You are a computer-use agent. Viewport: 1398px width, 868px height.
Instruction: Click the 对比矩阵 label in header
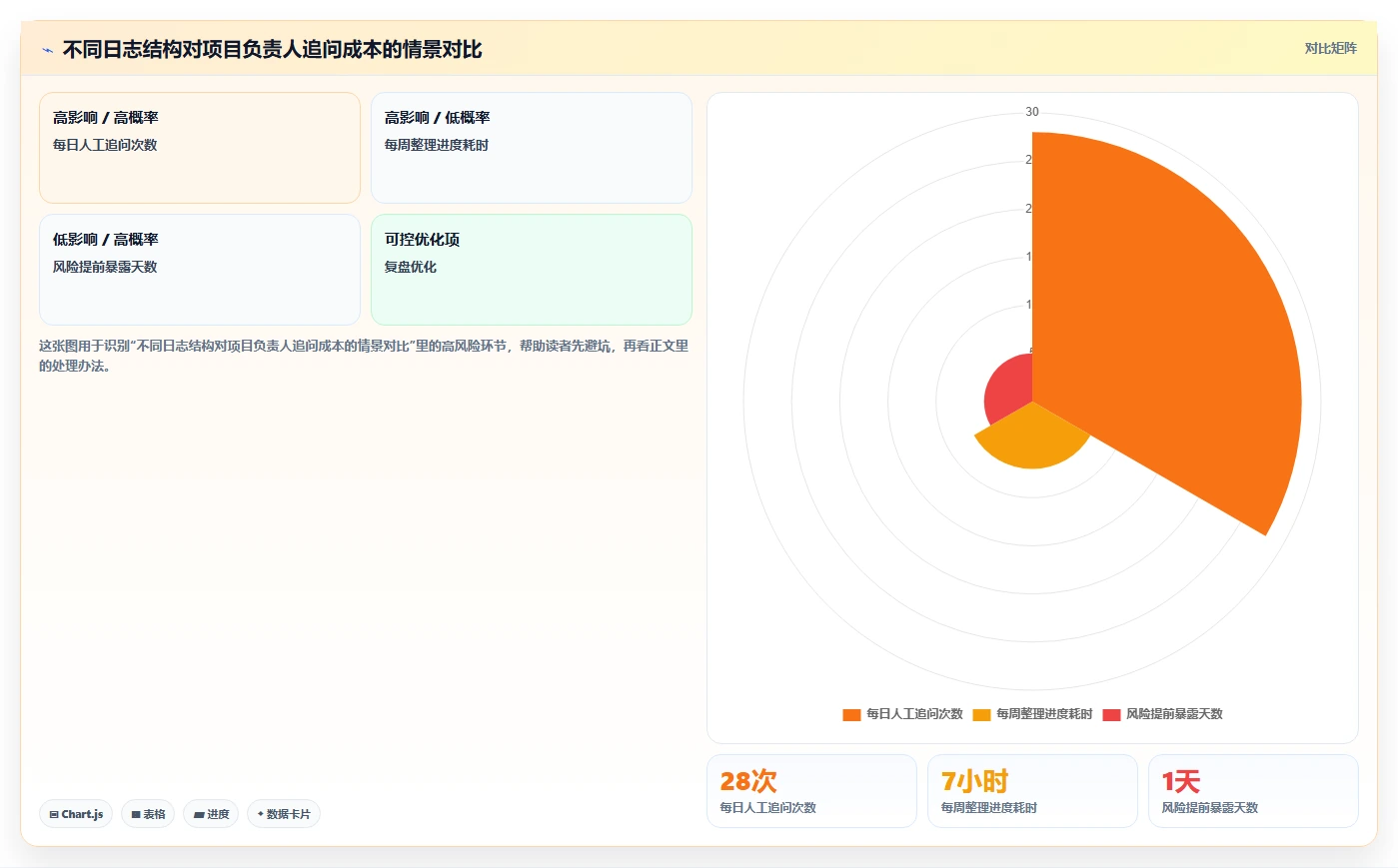[x=1330, y=48]
